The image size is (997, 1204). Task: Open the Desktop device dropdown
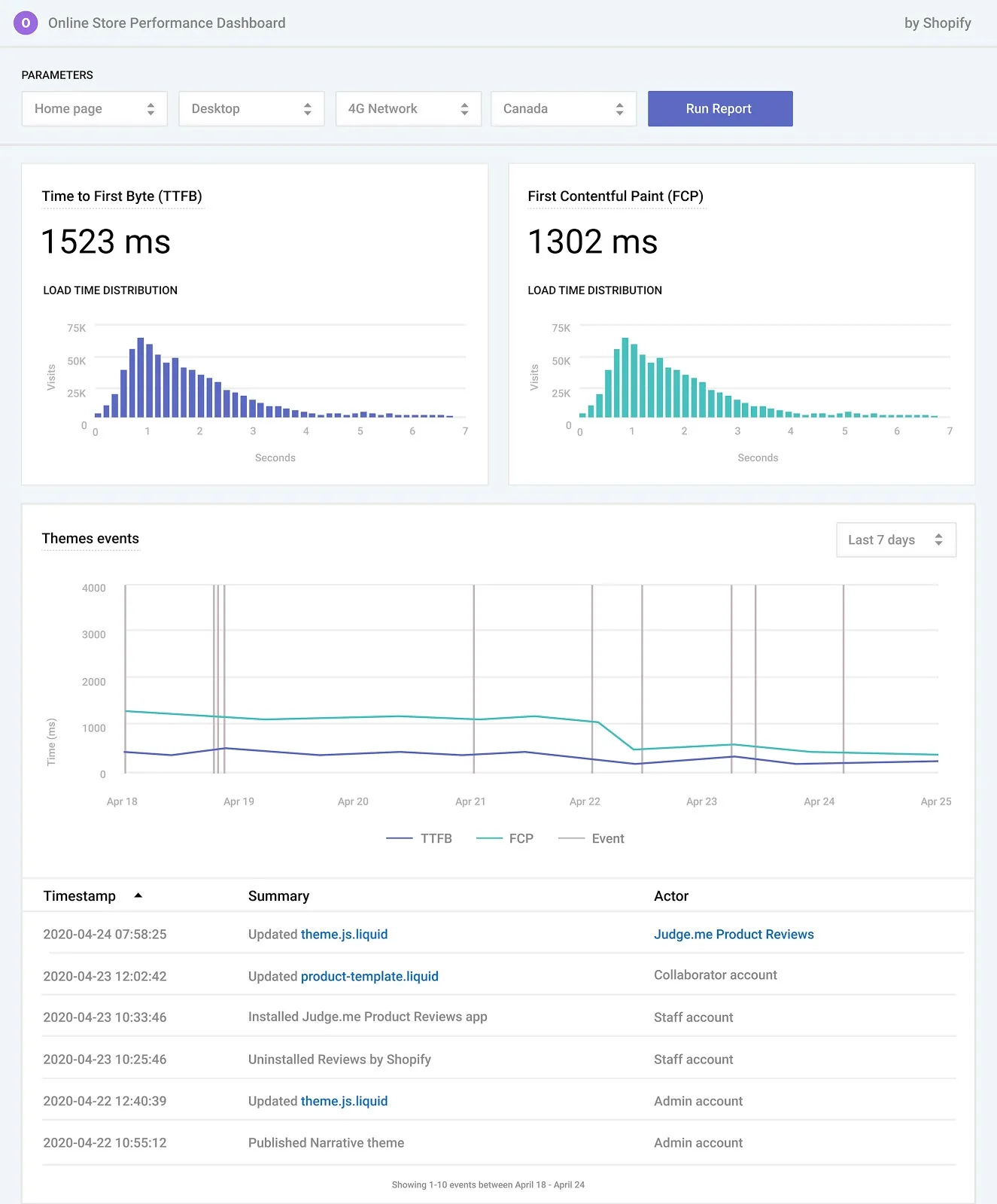(x=251, y=108)
